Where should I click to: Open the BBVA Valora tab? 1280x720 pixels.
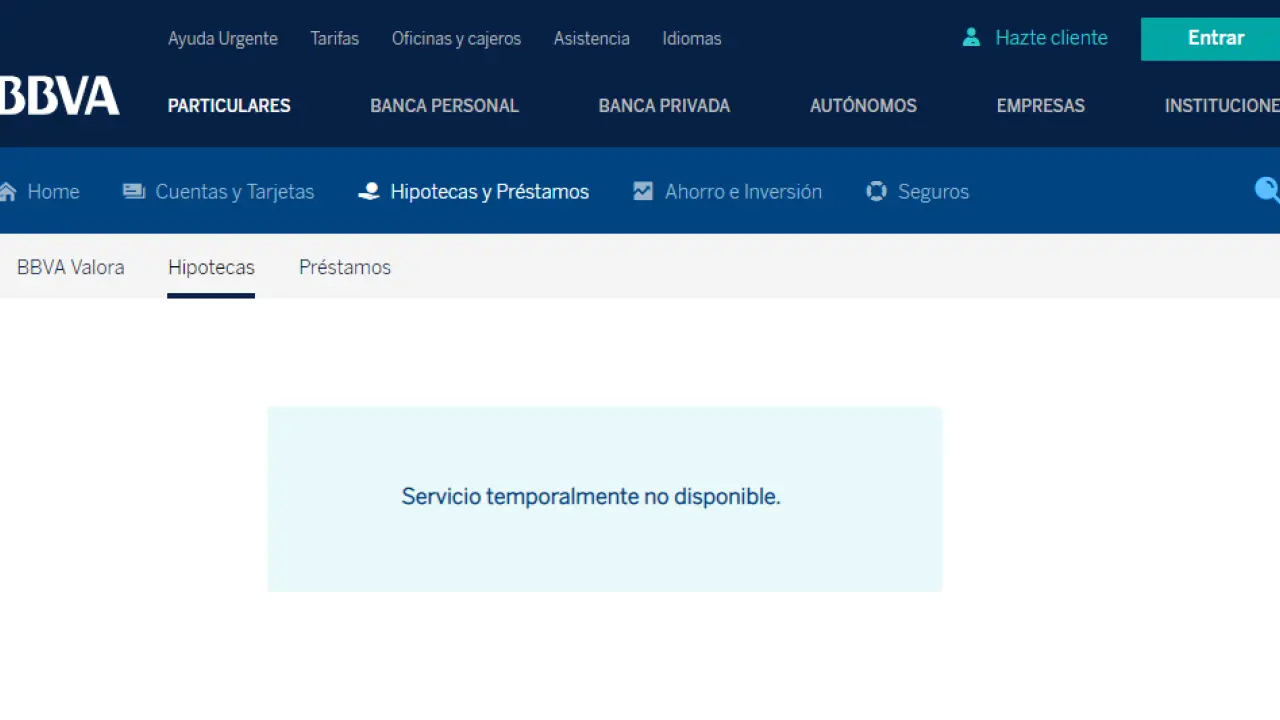click(x=70, y=267)
